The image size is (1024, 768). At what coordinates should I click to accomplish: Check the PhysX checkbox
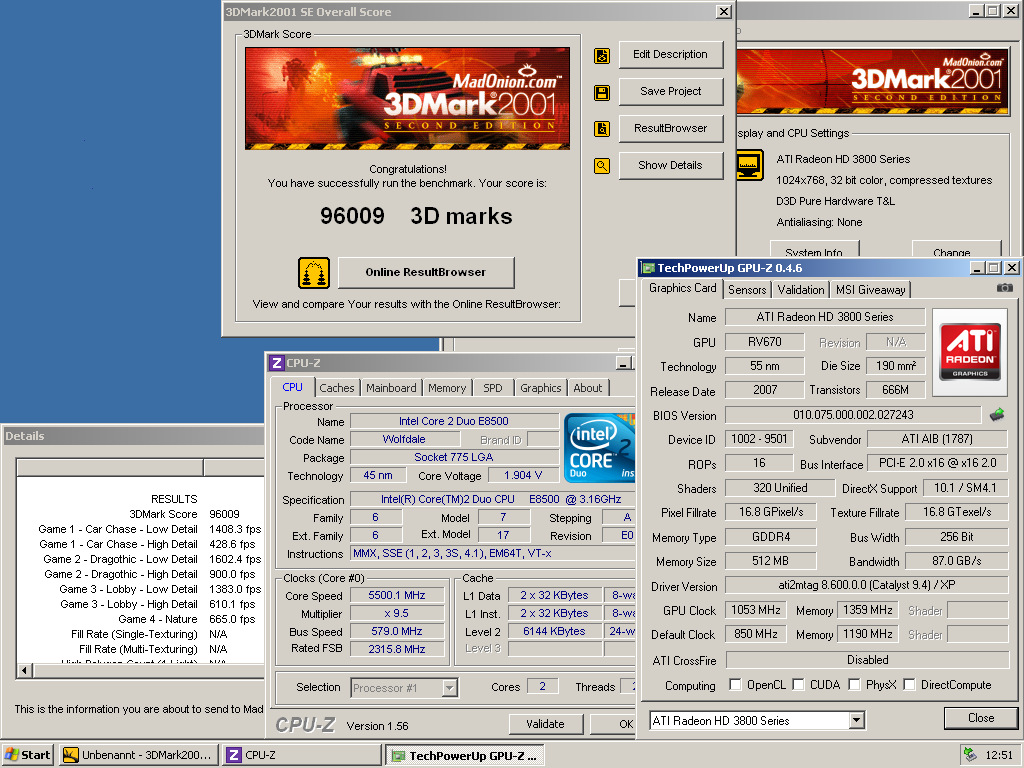[854, 684]
